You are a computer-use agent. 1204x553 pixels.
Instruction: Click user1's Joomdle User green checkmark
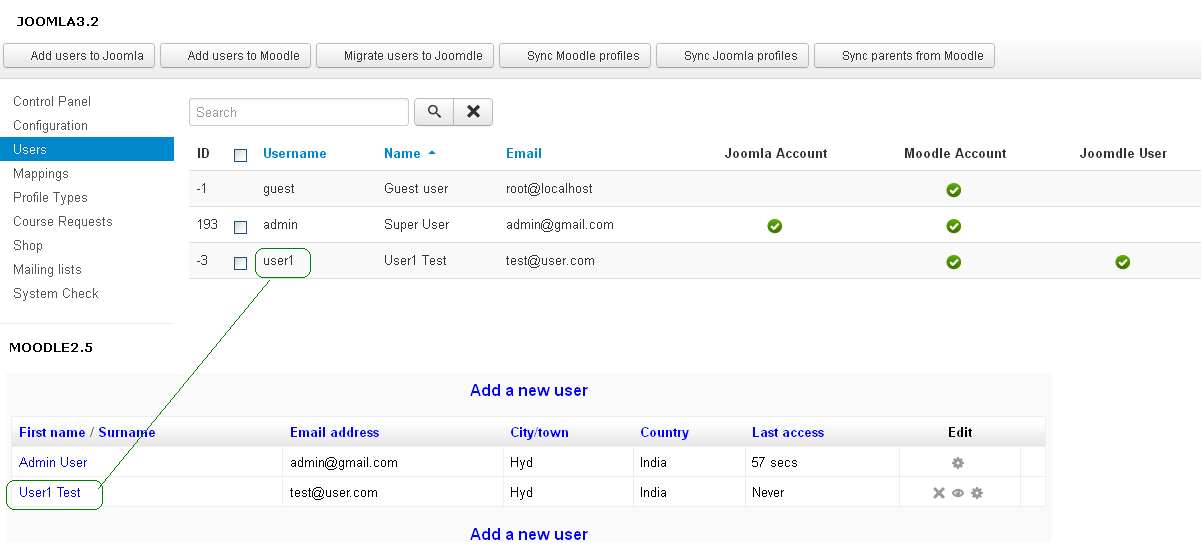tap(1123, 262)
